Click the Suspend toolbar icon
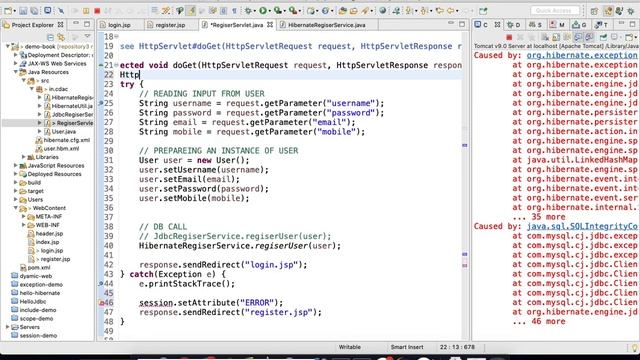 click(x=86, y=11)
